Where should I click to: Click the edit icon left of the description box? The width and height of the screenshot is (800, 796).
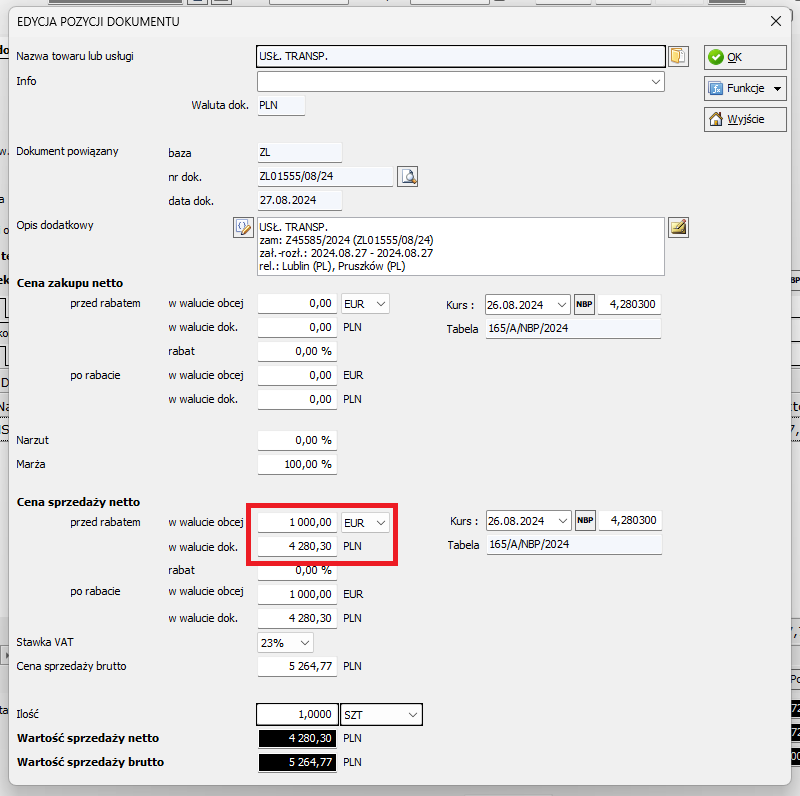(243, 227)
